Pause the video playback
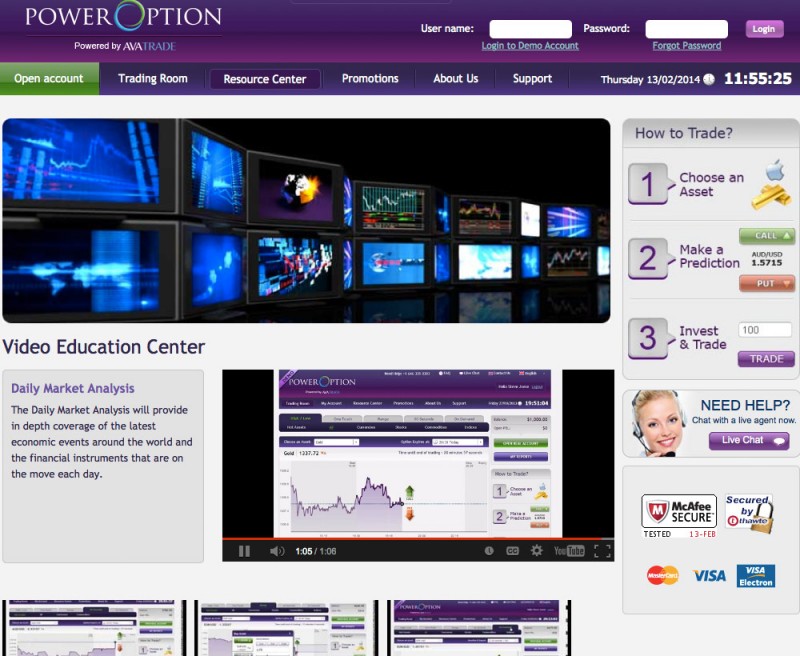 244,551
